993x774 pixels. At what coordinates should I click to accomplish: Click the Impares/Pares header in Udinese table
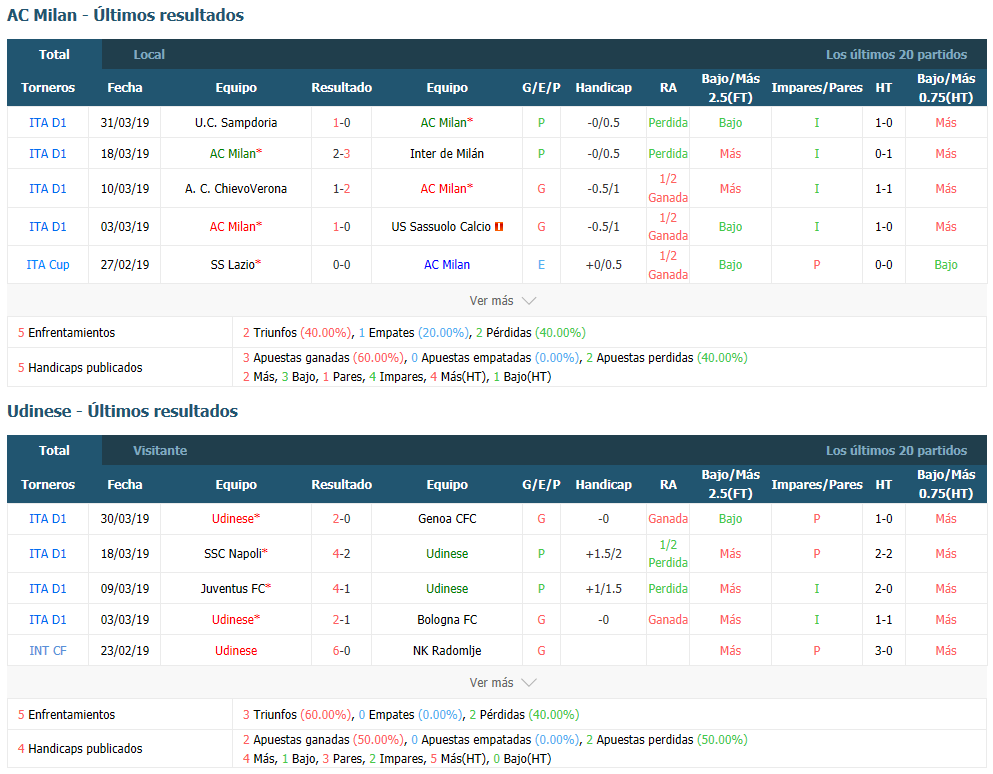pyautogui.click(x=816, y=485)
